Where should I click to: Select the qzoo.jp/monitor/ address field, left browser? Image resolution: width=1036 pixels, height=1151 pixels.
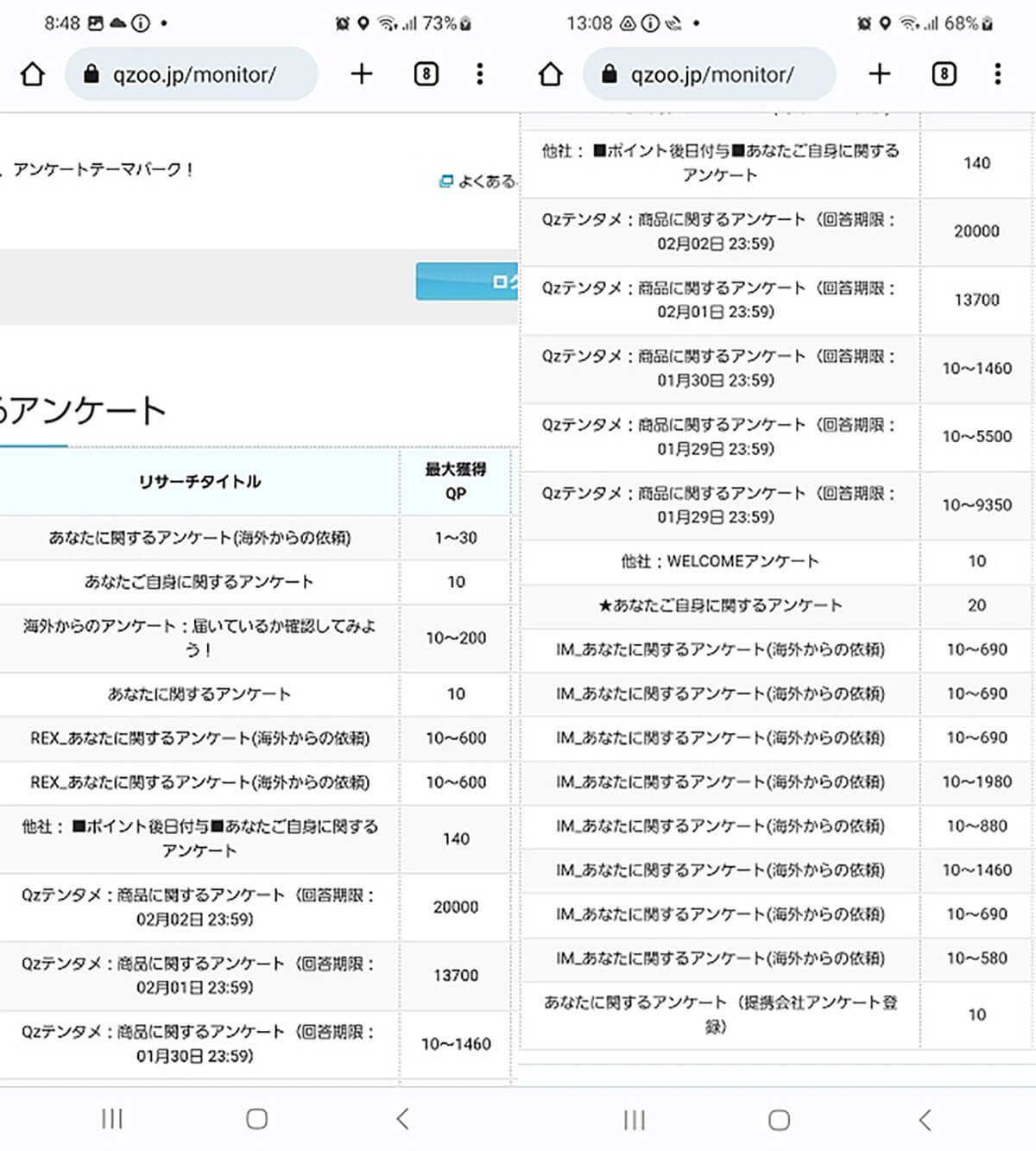[x=192, y=74]
